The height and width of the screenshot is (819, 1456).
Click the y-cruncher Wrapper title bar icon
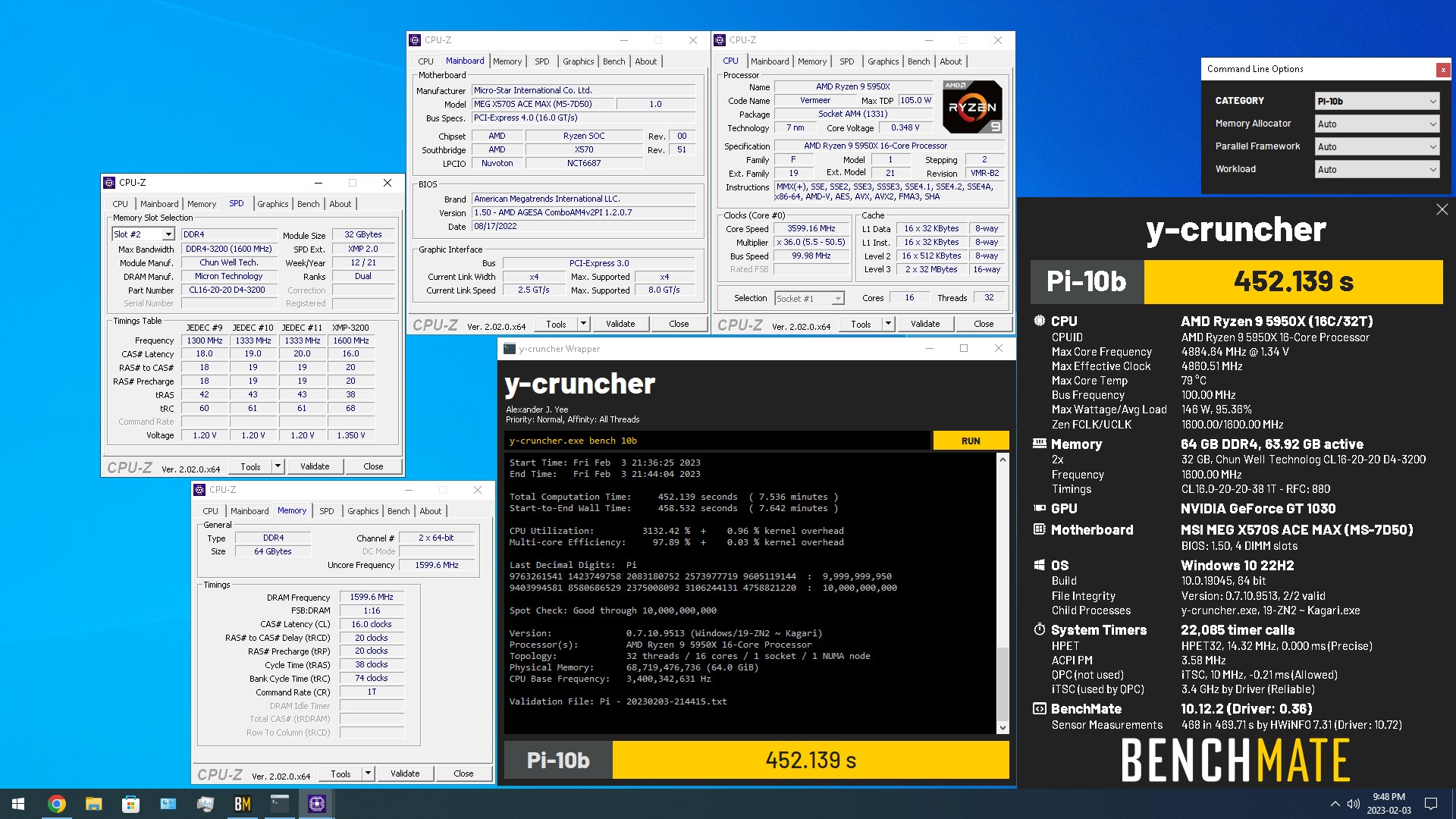tap(510, 349)
